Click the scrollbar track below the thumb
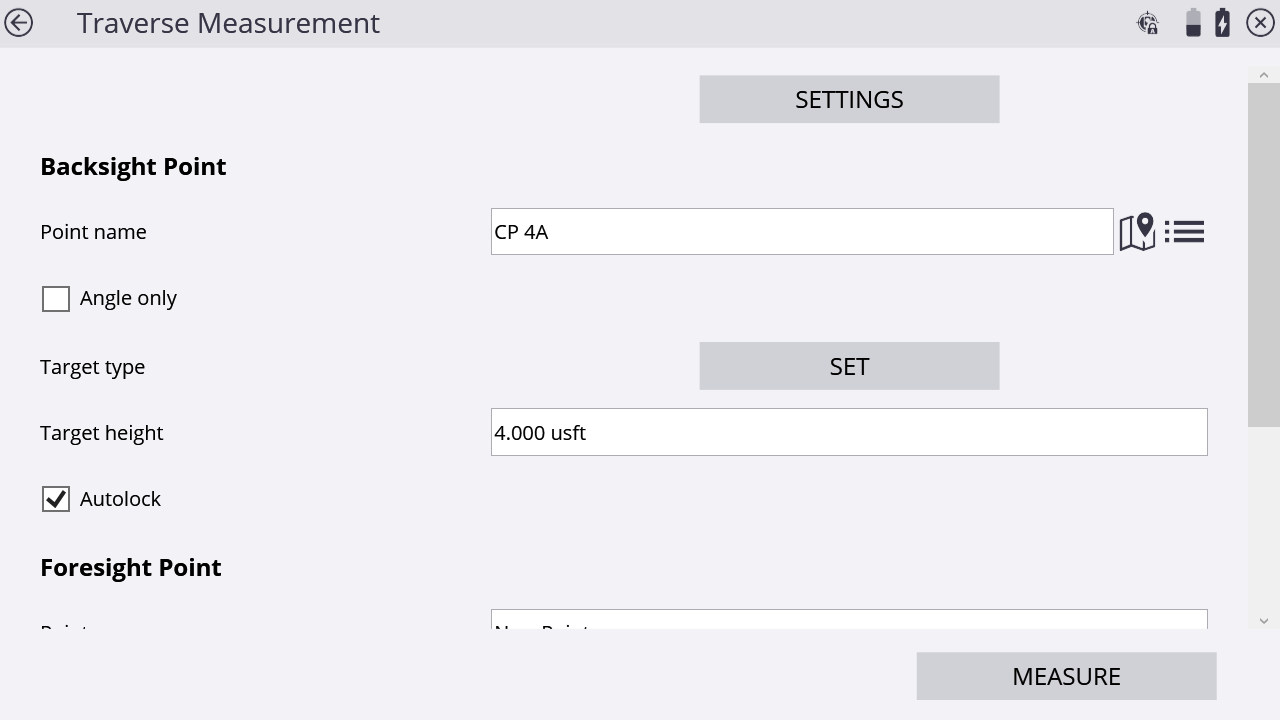This screenshot has height=720, width=1280. click(x=1264, y=520)
